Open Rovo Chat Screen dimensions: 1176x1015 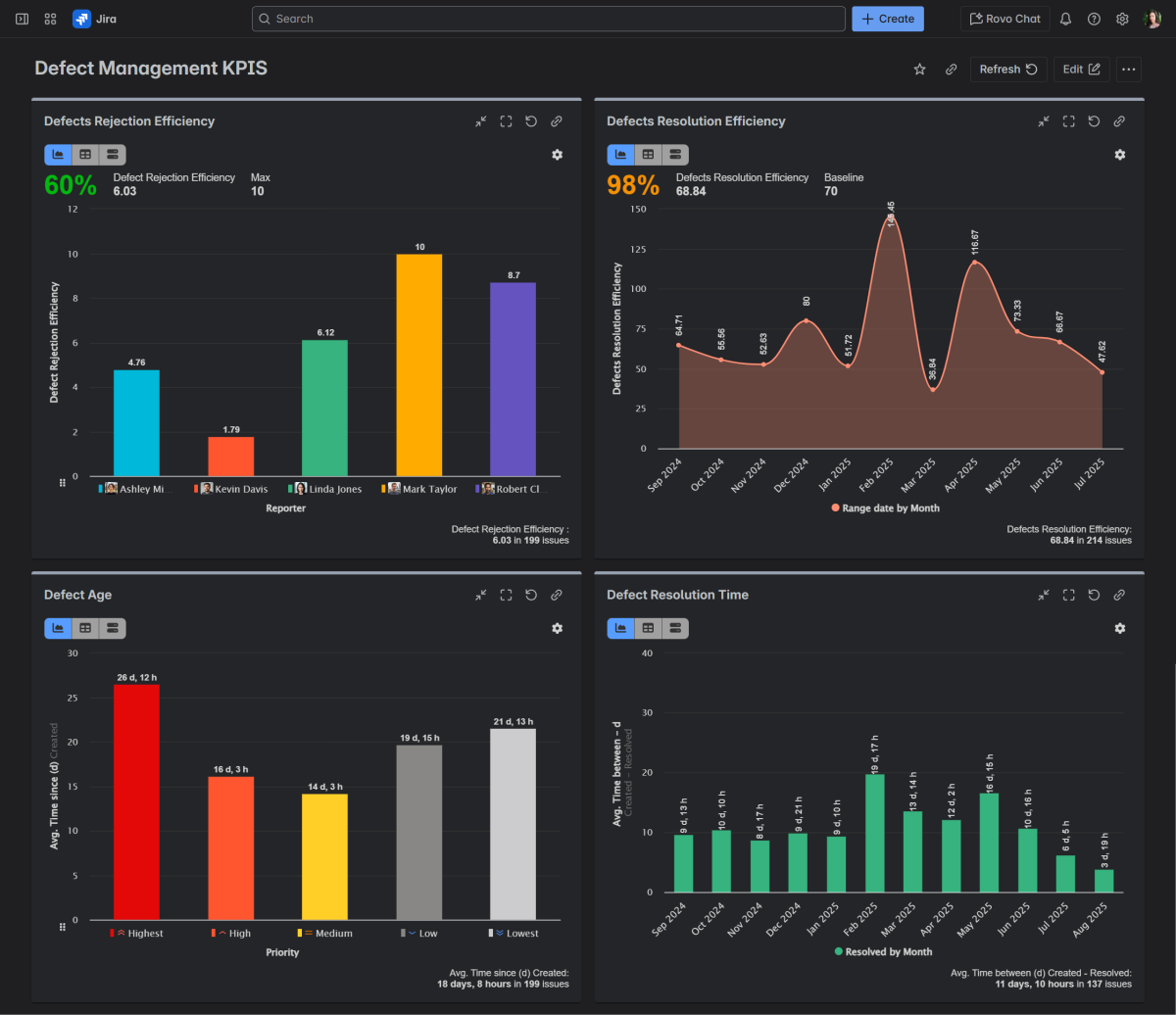point(1005,18)
